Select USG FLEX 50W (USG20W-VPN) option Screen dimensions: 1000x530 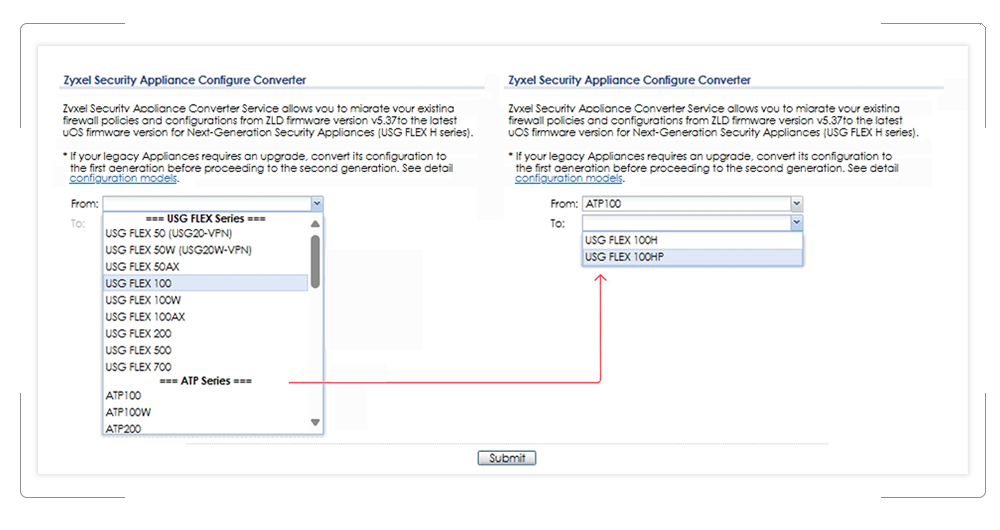[205, 250]
